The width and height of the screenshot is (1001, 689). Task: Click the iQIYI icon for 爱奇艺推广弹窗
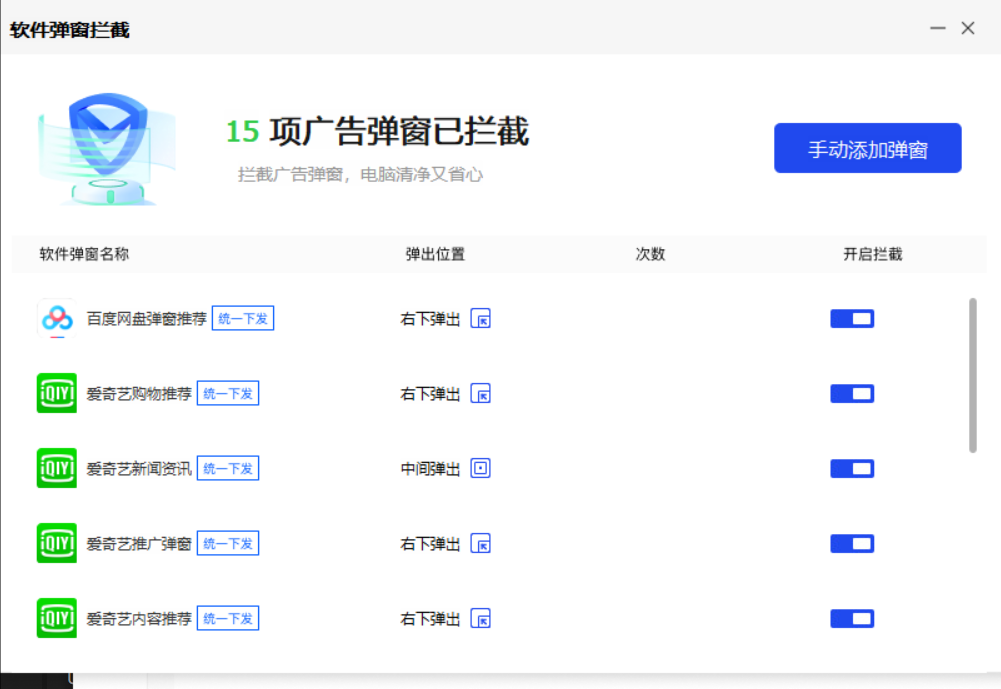57,543
